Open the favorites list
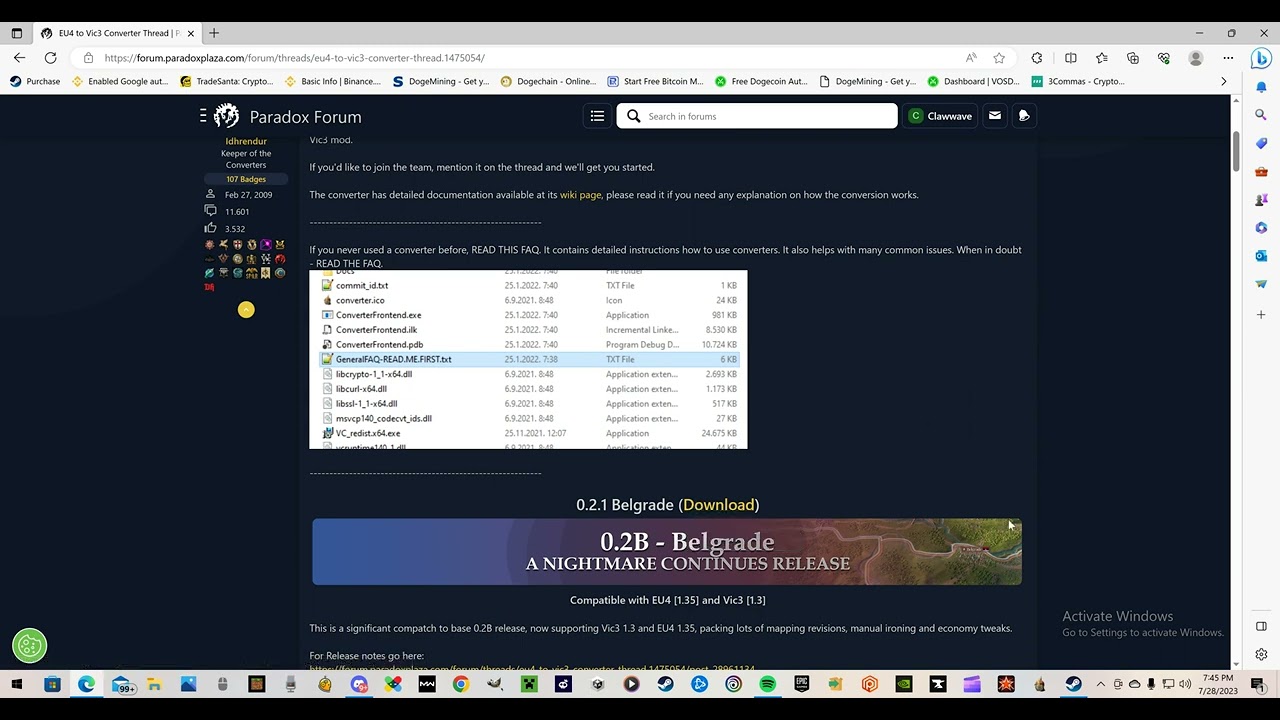 pyautogui.click(x=1102, y=58)
